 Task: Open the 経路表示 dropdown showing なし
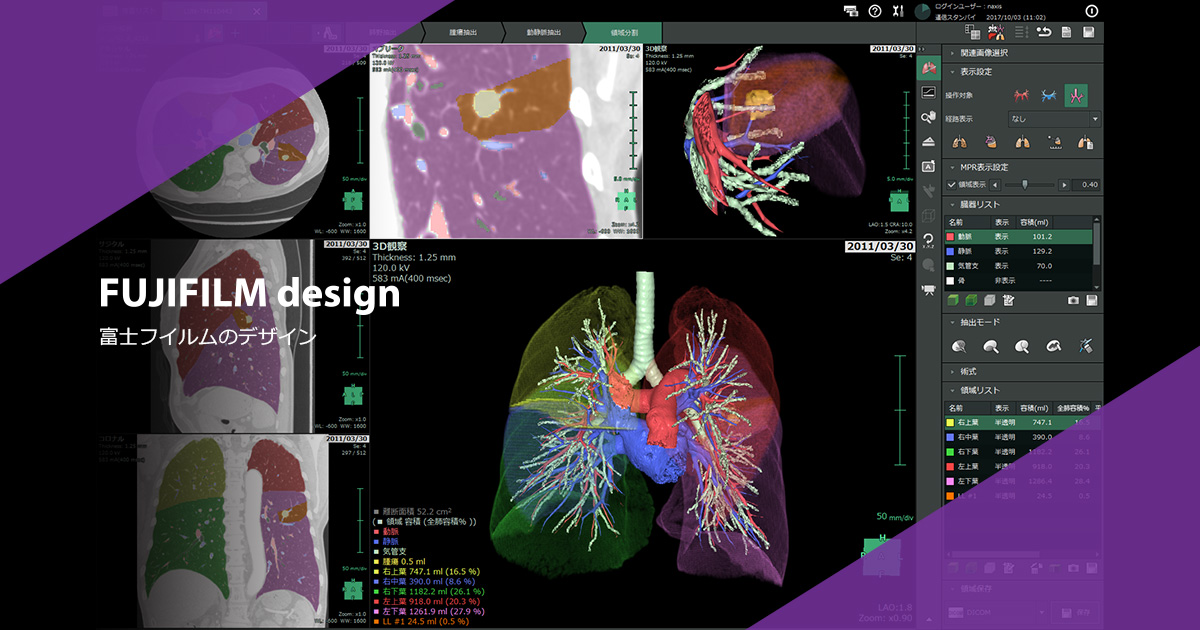click(1054, 119)
